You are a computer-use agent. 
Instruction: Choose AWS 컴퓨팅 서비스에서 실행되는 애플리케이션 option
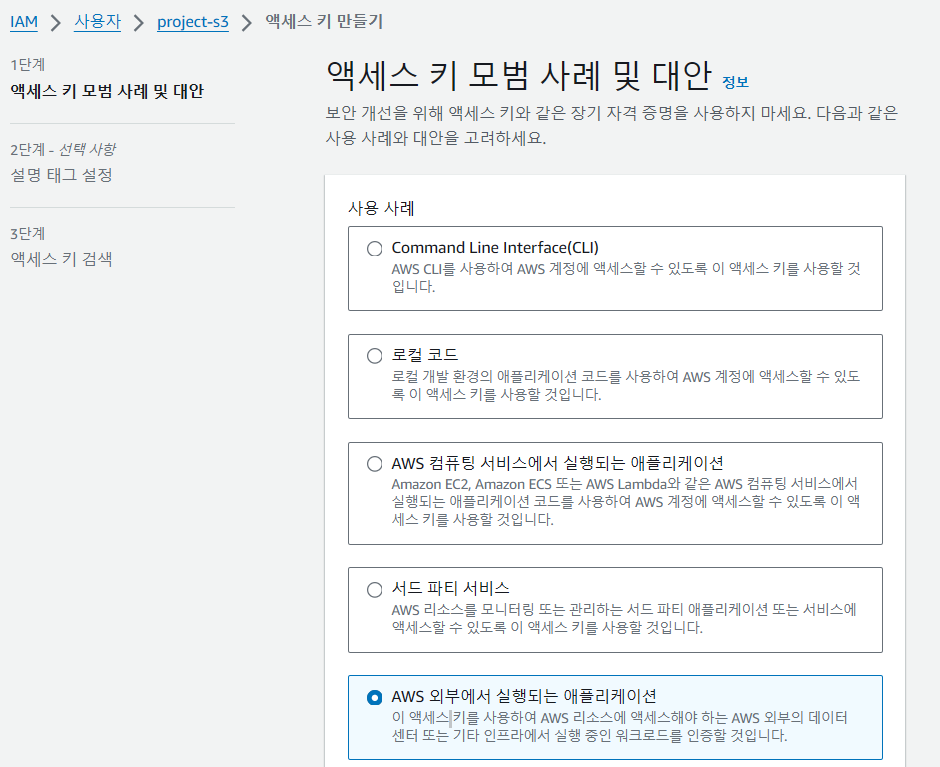tap(375, 464)
